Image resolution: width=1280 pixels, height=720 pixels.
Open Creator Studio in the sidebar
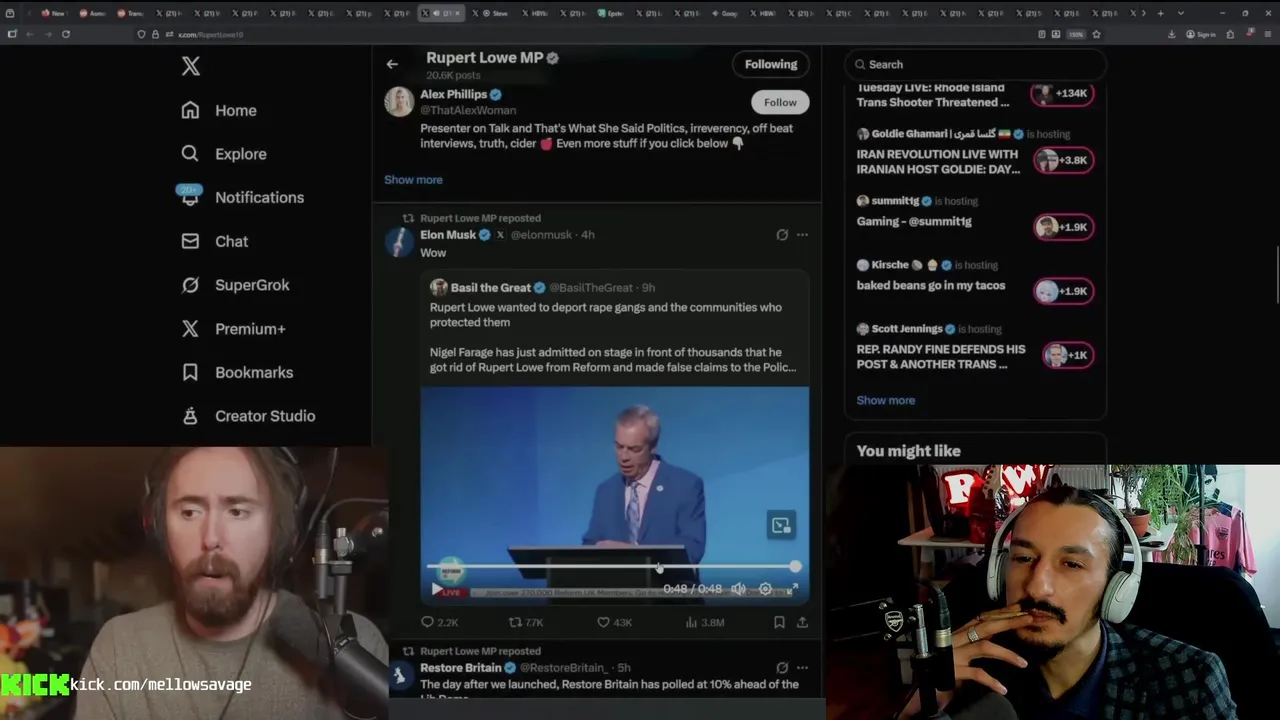[x=248, y=416]
